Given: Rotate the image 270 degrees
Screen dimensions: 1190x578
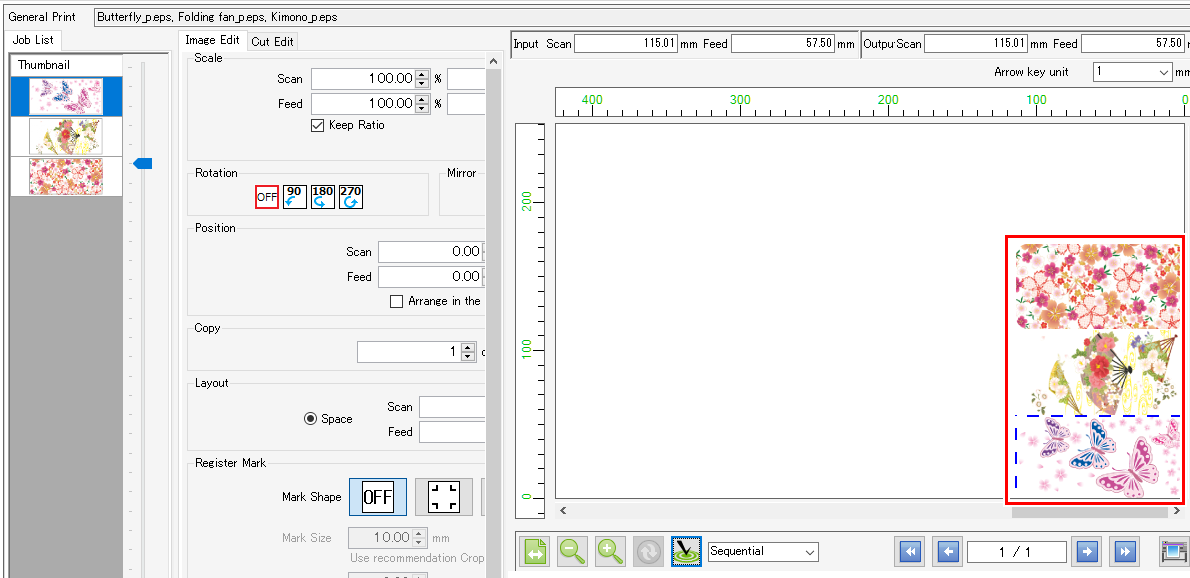Looking at the screenshot, I should [x=349, y=197].
